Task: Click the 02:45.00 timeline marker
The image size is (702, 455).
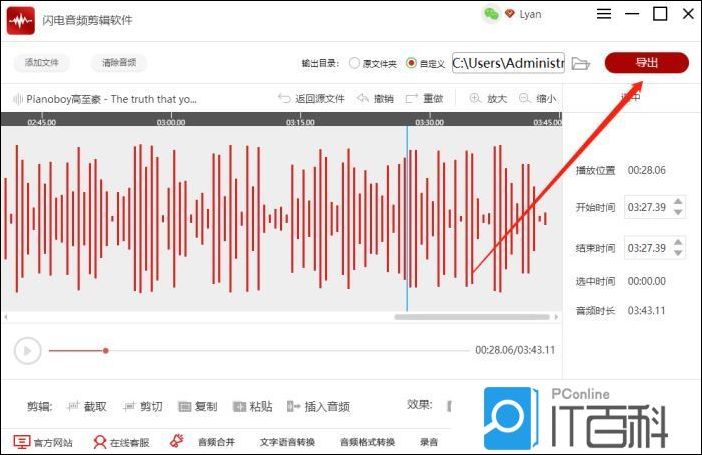Action: coord(42,122)
